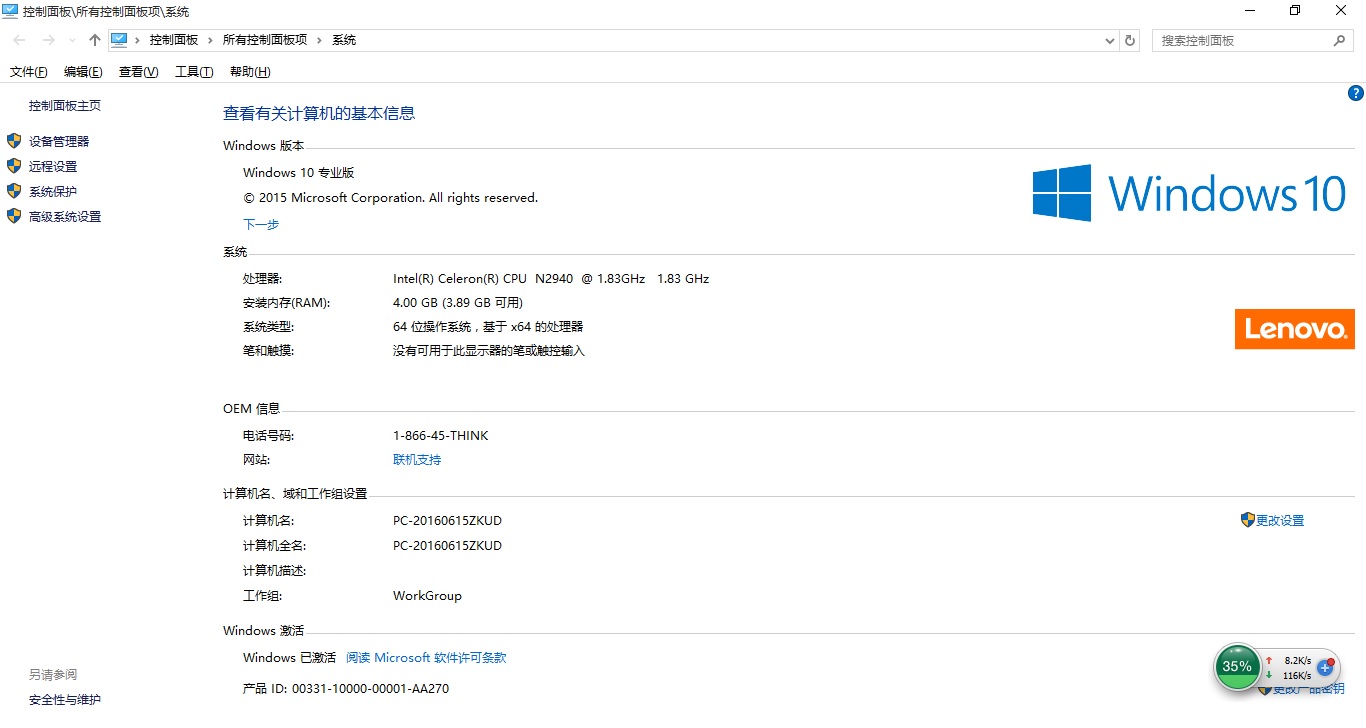1366x728 pixels.
Task: Click the green 35% floating widget
Action: tap(1238, 667)
